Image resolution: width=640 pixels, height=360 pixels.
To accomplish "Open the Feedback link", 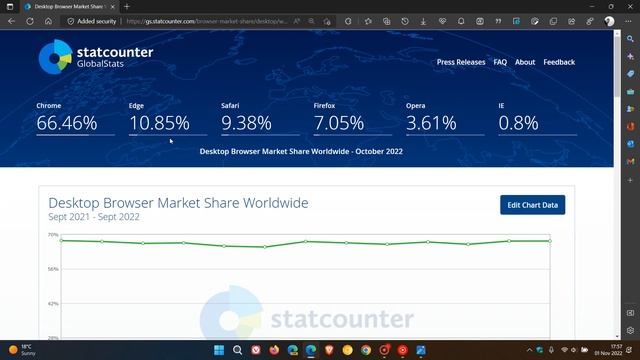I will (559, 62).
